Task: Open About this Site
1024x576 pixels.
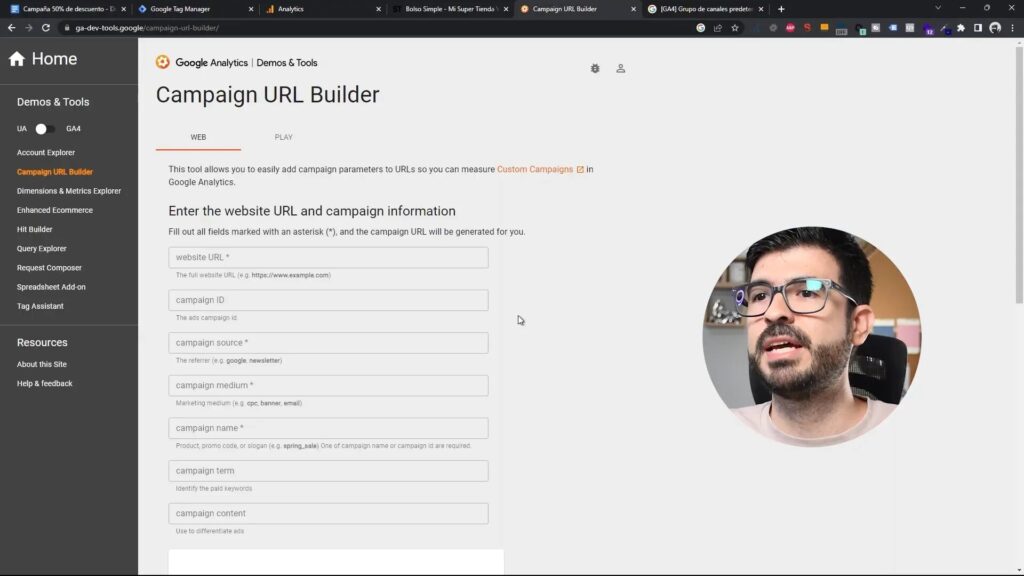Action: 42,364
